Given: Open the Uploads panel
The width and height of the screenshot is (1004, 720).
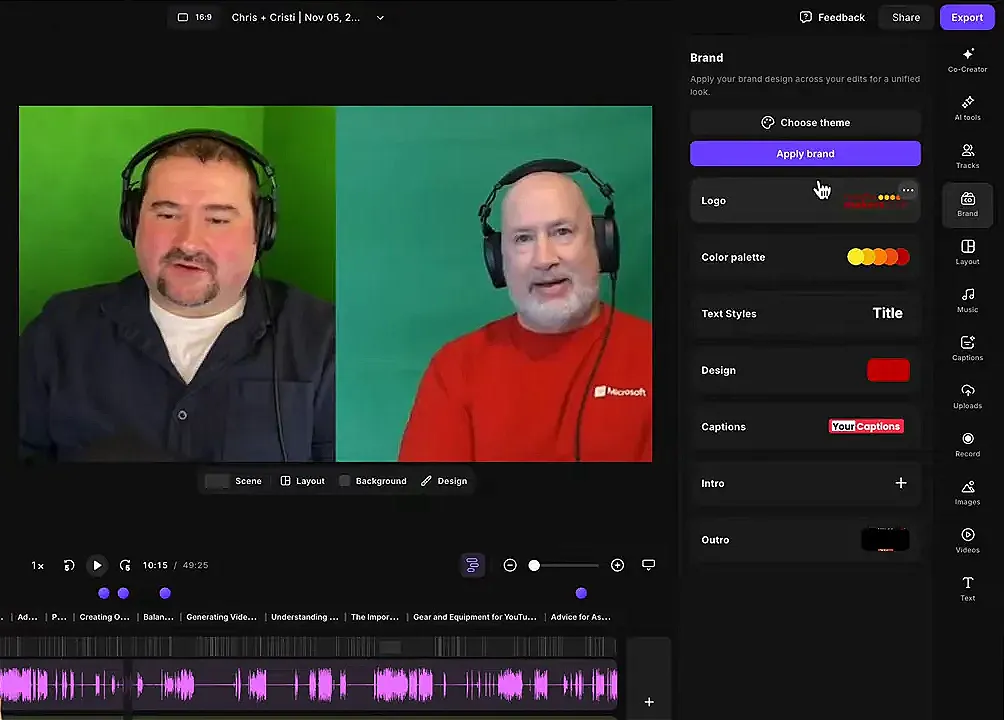Looking at the screenshot, I should click(967, 397).
